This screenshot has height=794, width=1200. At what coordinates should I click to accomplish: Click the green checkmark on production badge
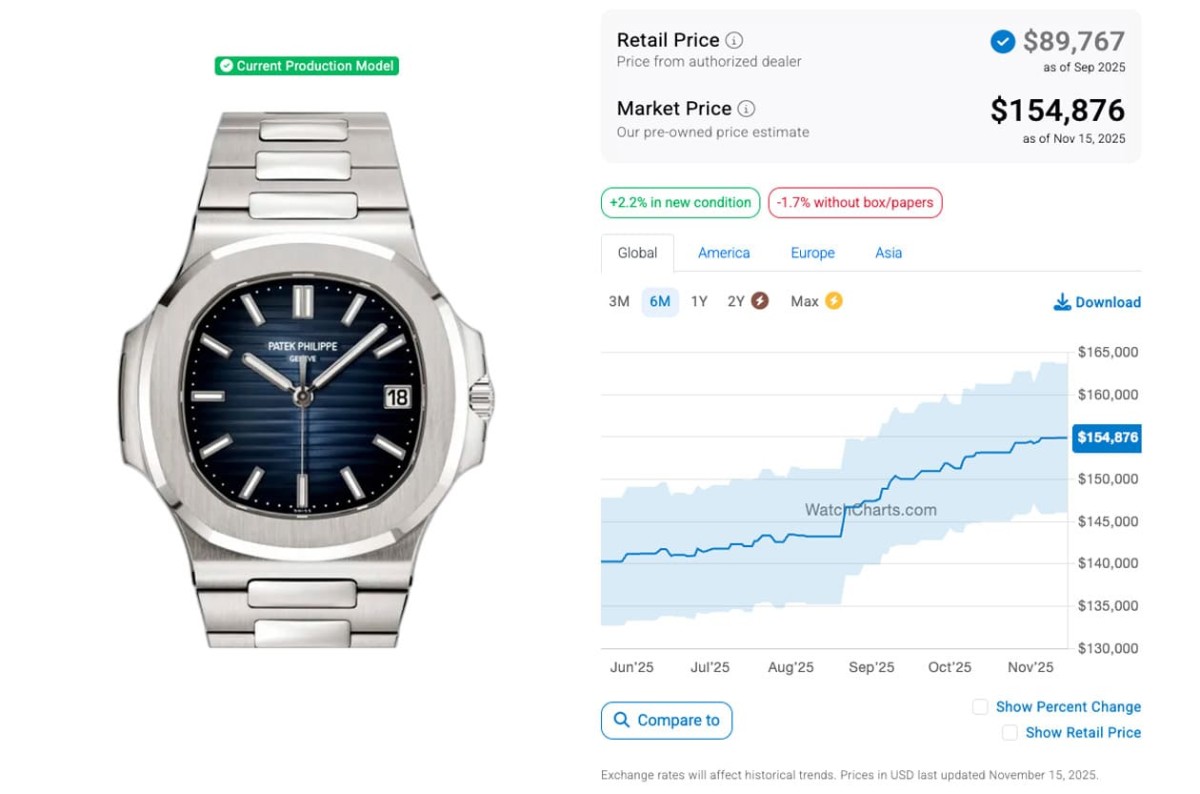tap(226, 66)
